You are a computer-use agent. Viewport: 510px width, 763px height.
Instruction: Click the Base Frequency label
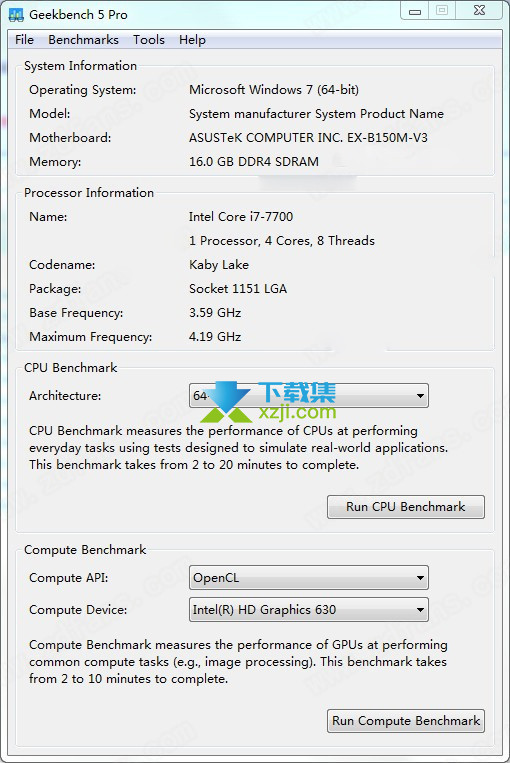coord(76,313)
